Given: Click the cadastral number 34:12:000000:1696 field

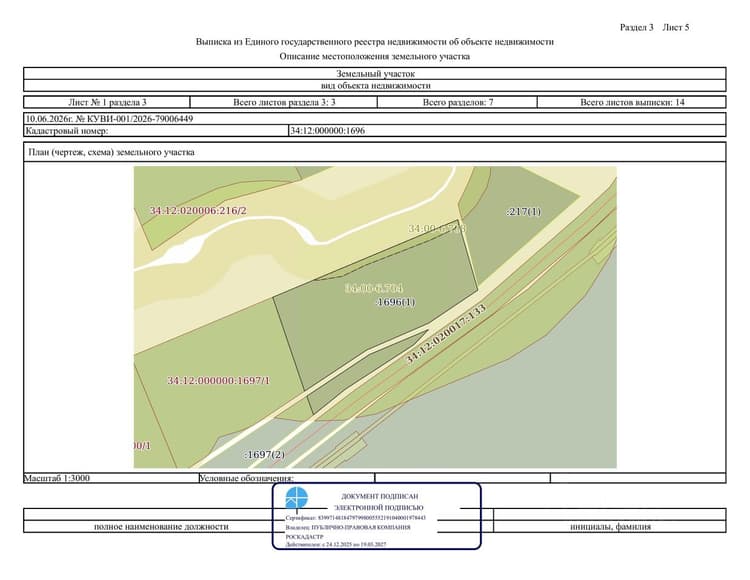Looking at the screenshot, I should [x=507, y=131].
